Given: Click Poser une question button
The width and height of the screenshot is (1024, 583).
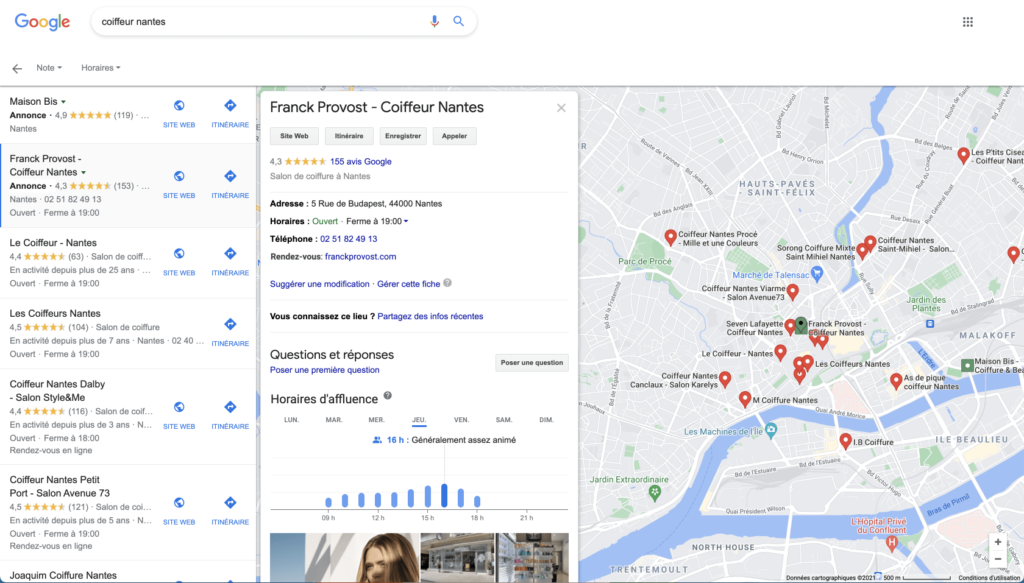Looking at the screenshot, I should point(532,363).
